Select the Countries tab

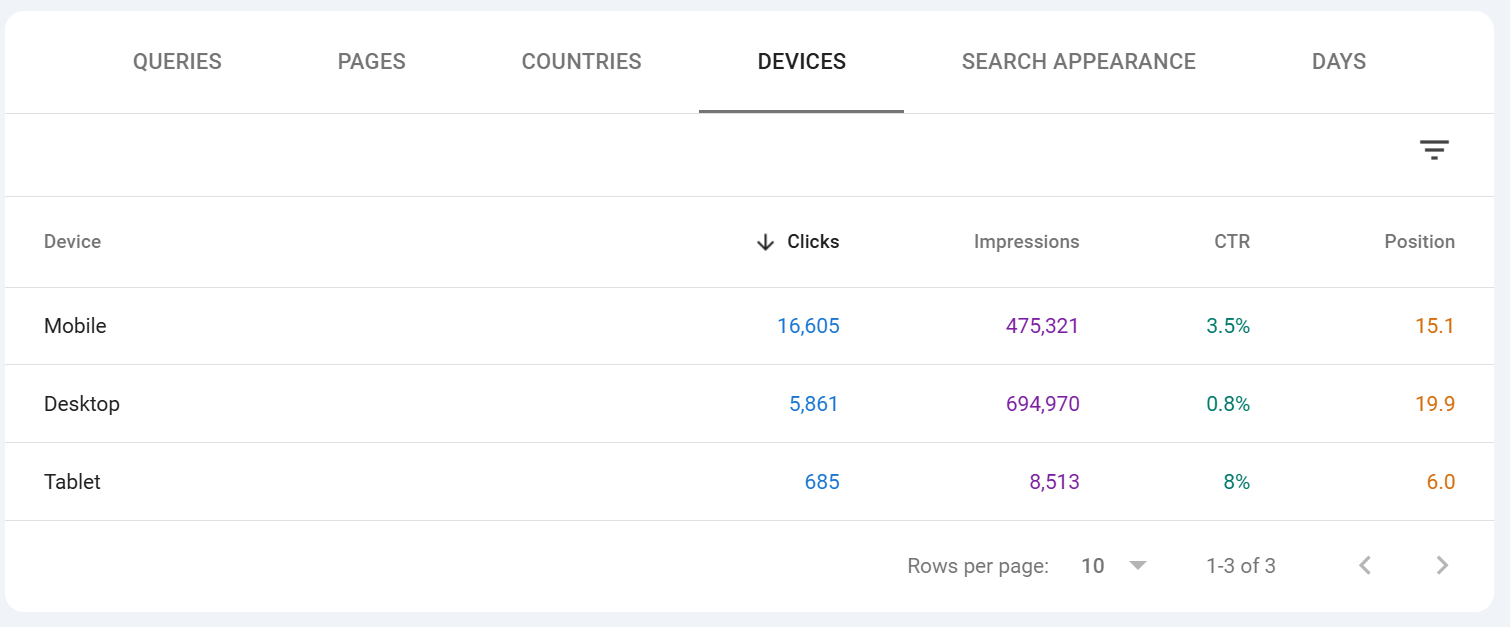tap(581, 62)
